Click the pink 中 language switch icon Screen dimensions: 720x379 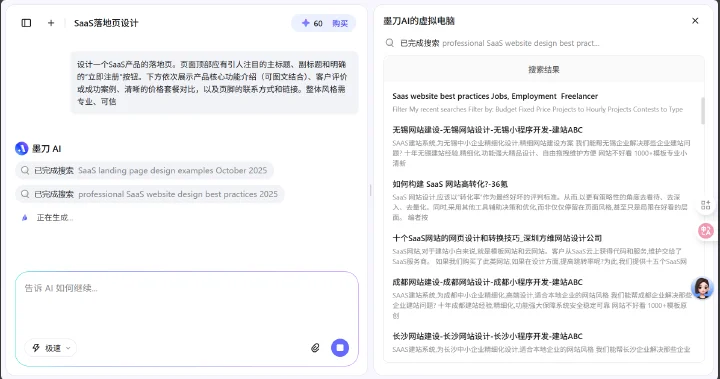pos(706,230)
